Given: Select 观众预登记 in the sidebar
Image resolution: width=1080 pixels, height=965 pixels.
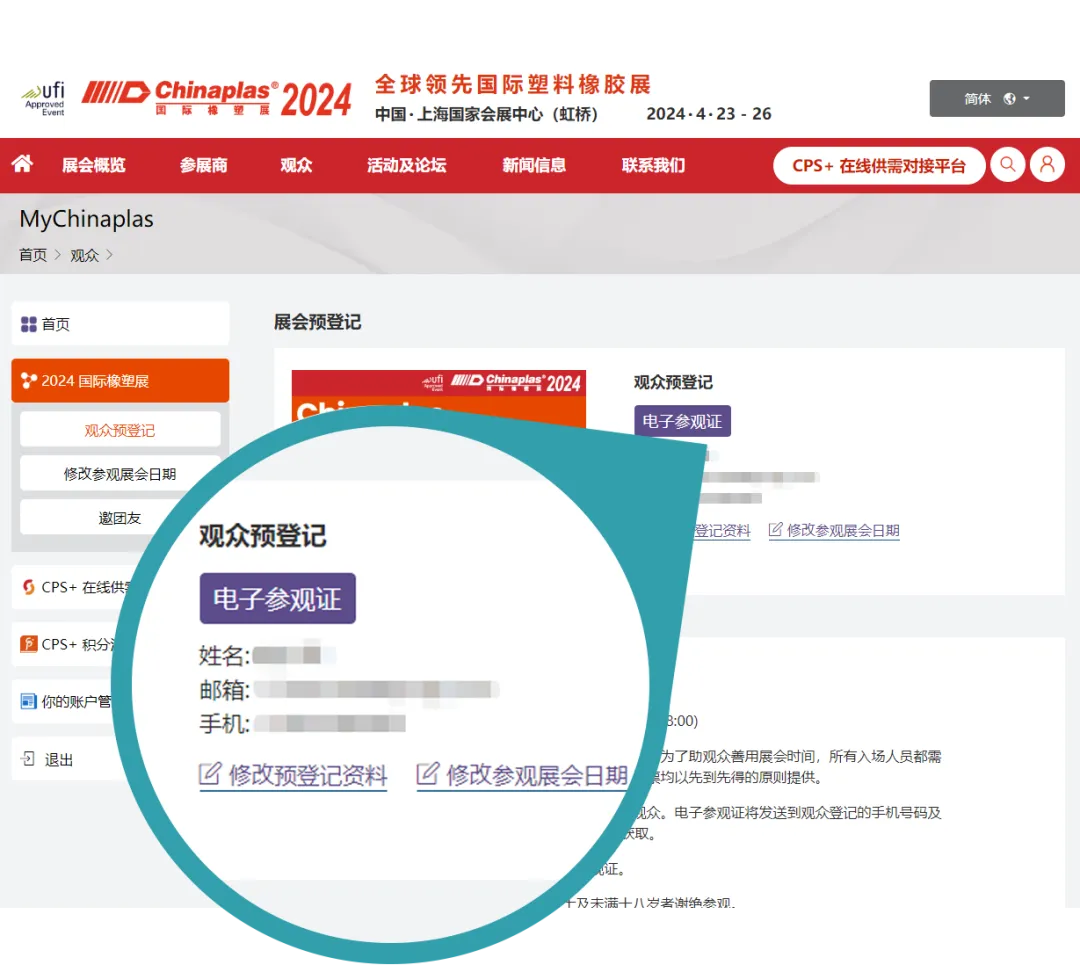Looking at the screenshot, I should click(x=120, y=430).
